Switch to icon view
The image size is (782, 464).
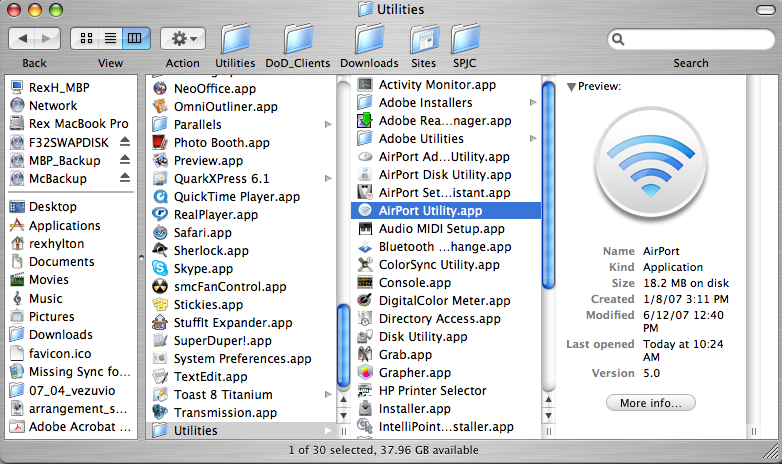pyautogui.click(x=86, y=38)
